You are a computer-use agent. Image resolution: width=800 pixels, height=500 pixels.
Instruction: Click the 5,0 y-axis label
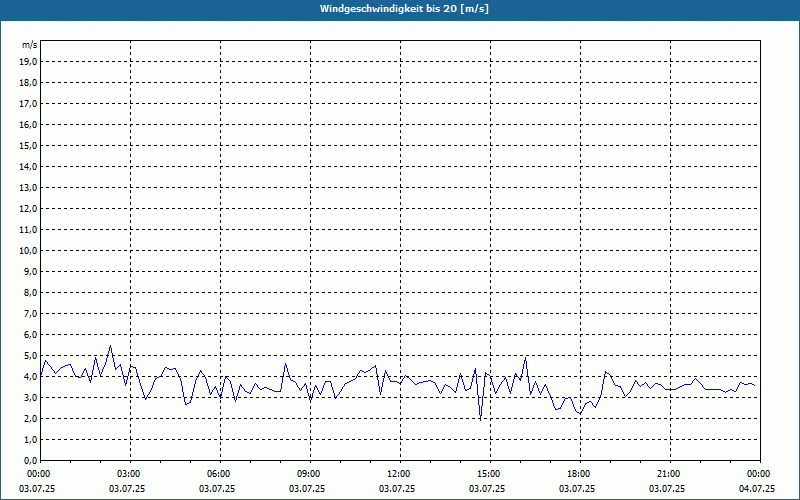pyautogui.click(x=30, y=356)
